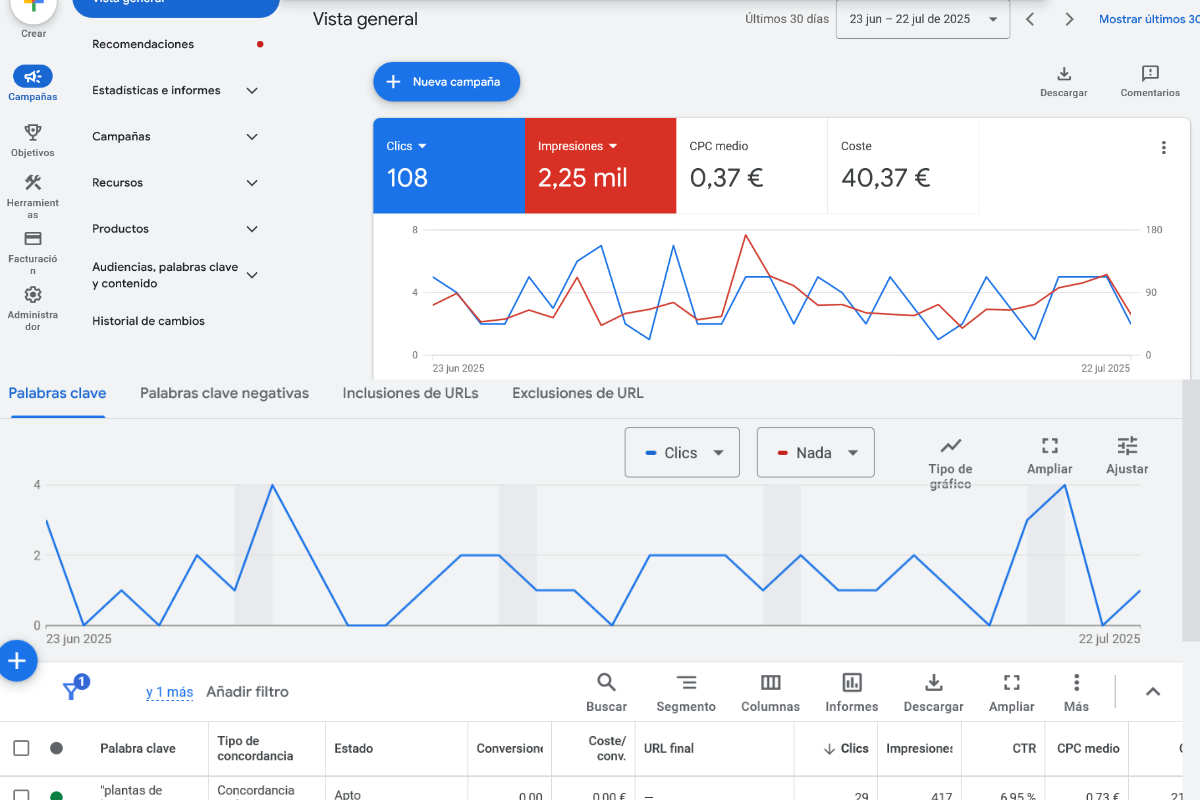
Task: Open the date range dropdown
Action: click(x=922, y=19)
